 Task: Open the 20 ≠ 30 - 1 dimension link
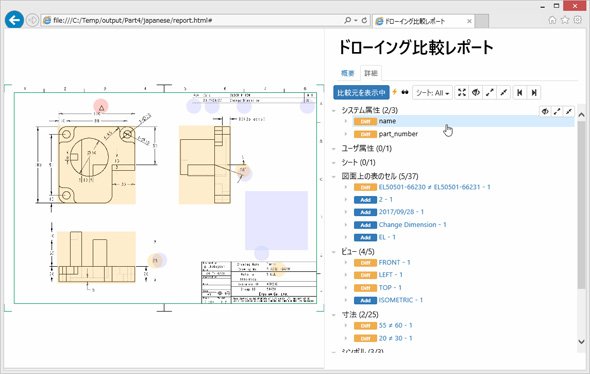[x=395, y=338]
